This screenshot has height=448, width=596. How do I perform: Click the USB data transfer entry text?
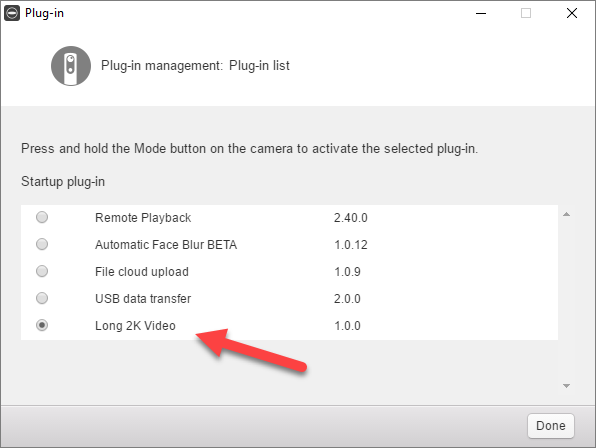[143, 299]
